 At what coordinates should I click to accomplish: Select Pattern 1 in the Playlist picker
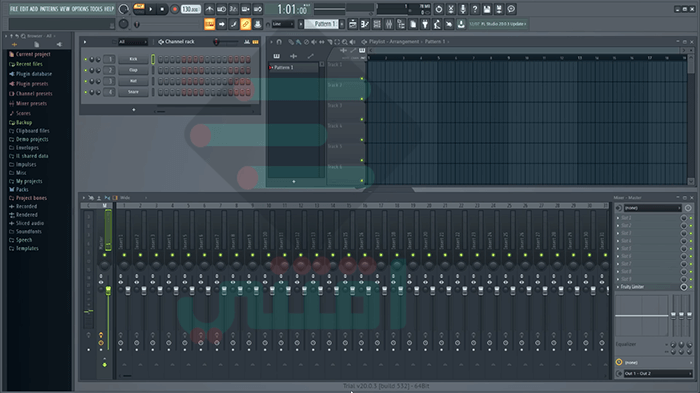tap(294, 67)
